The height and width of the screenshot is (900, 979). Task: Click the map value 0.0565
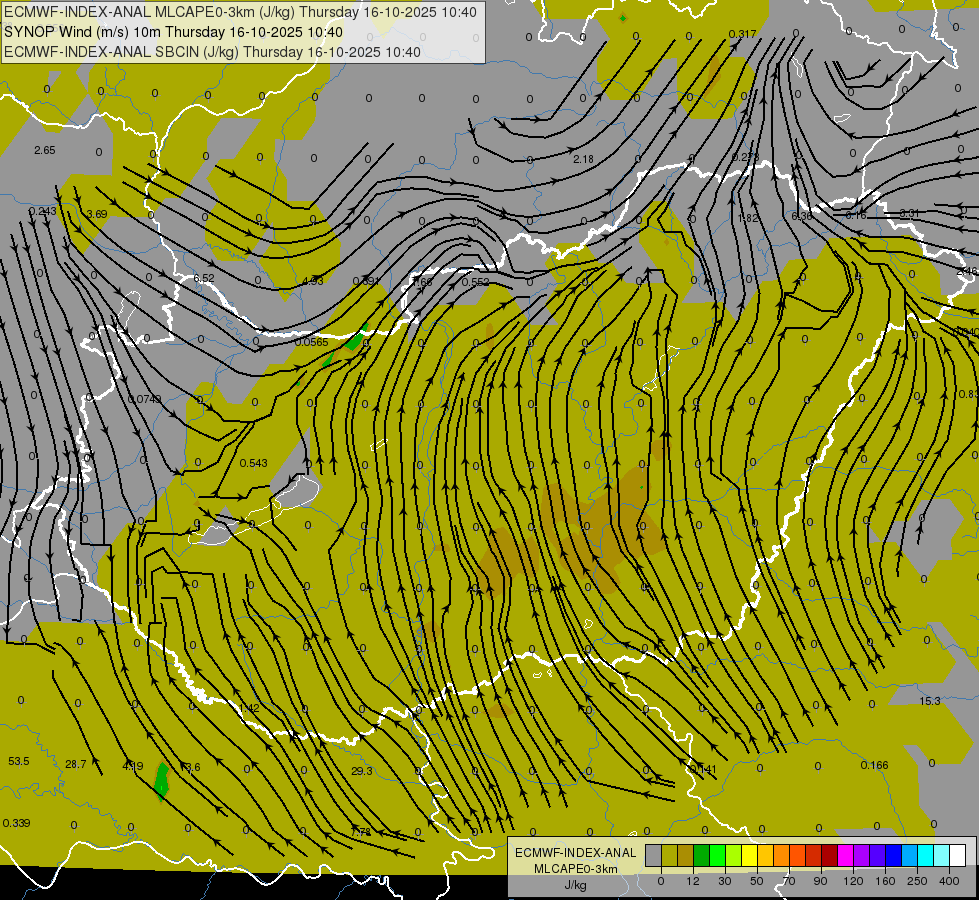312,342
